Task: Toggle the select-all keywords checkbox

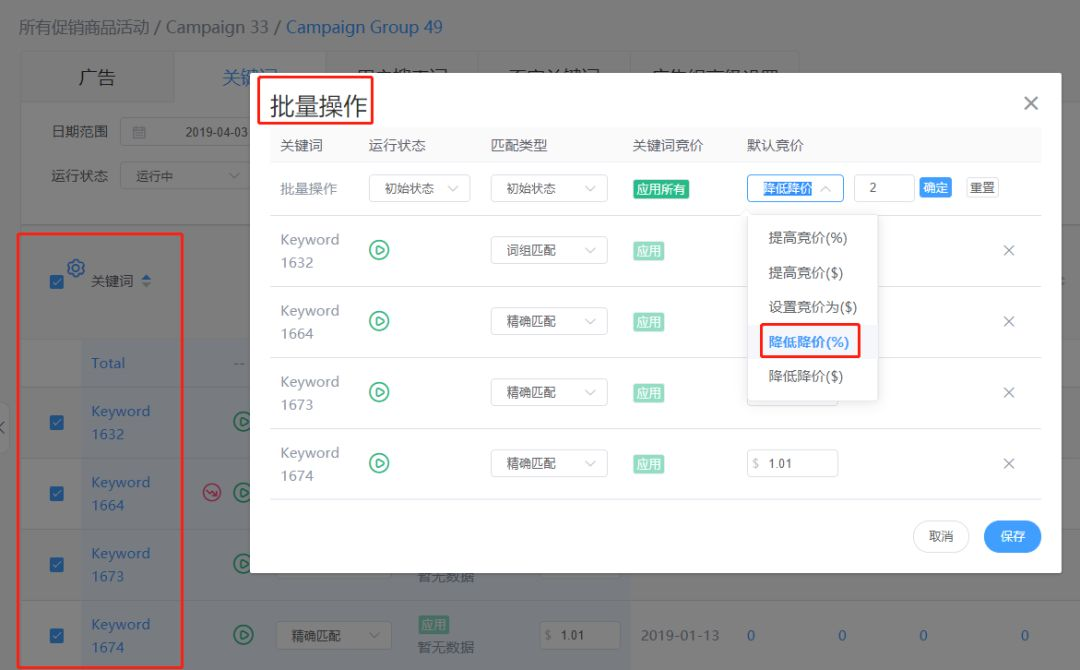Action: tap(57, 282)
